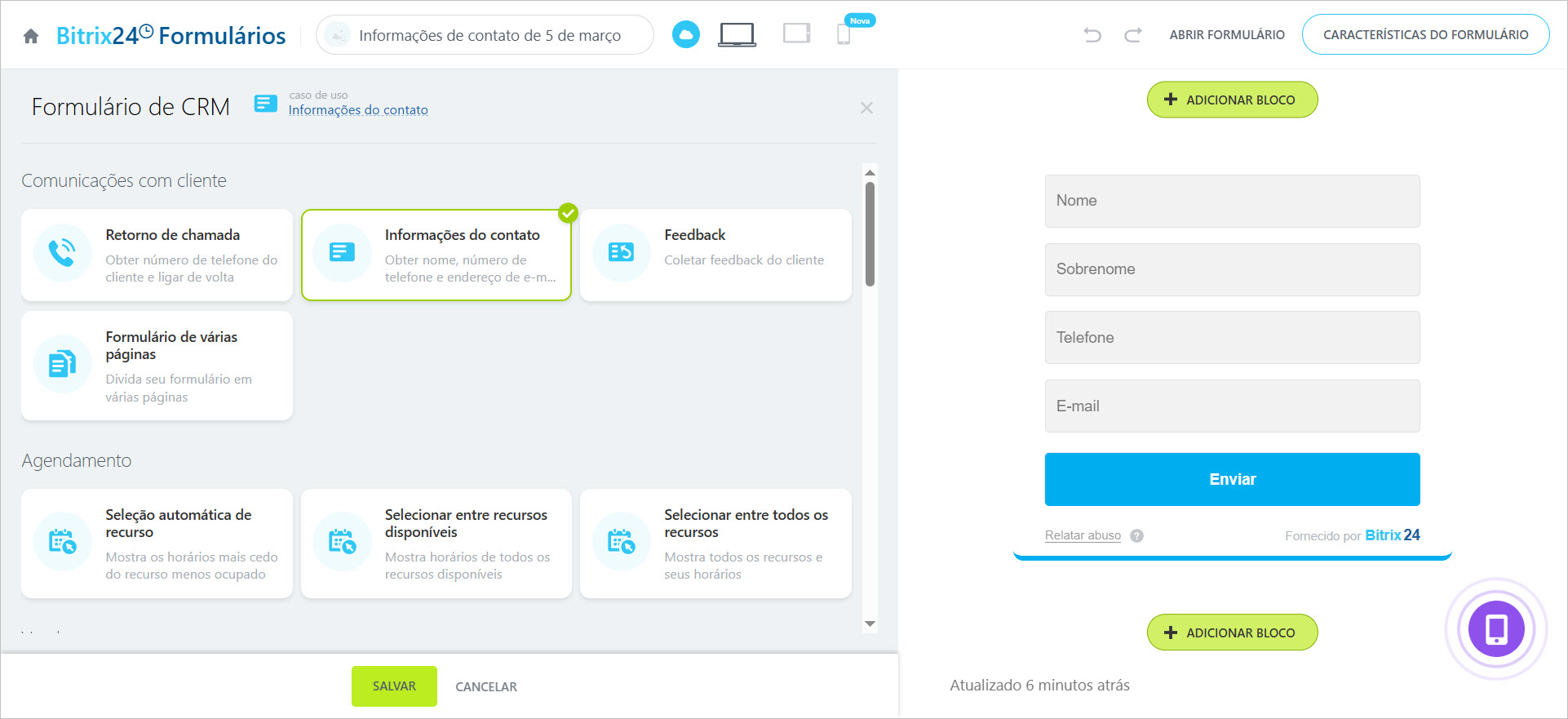Screen dimensions: 1568x719
Task: Switch to desktop preview mode
Action: (x=737, y=34)
